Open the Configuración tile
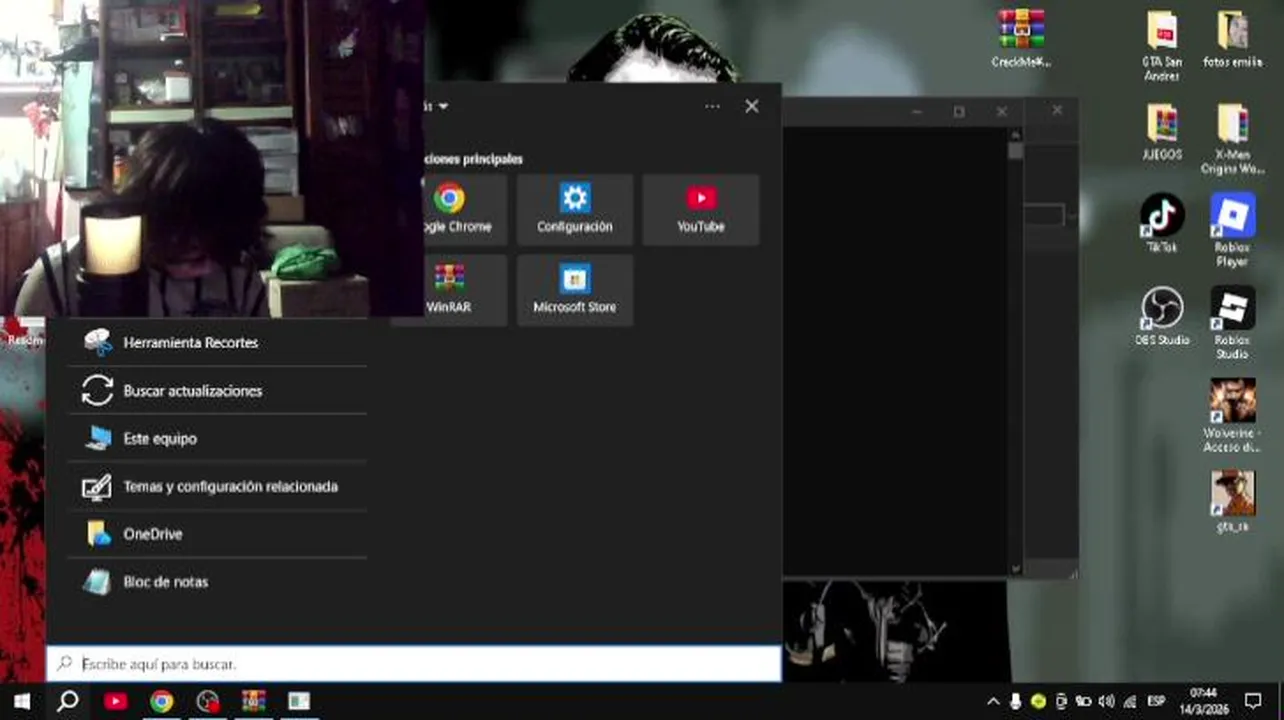The height and width of the screenshot is (720, 1284). (575, 210)
